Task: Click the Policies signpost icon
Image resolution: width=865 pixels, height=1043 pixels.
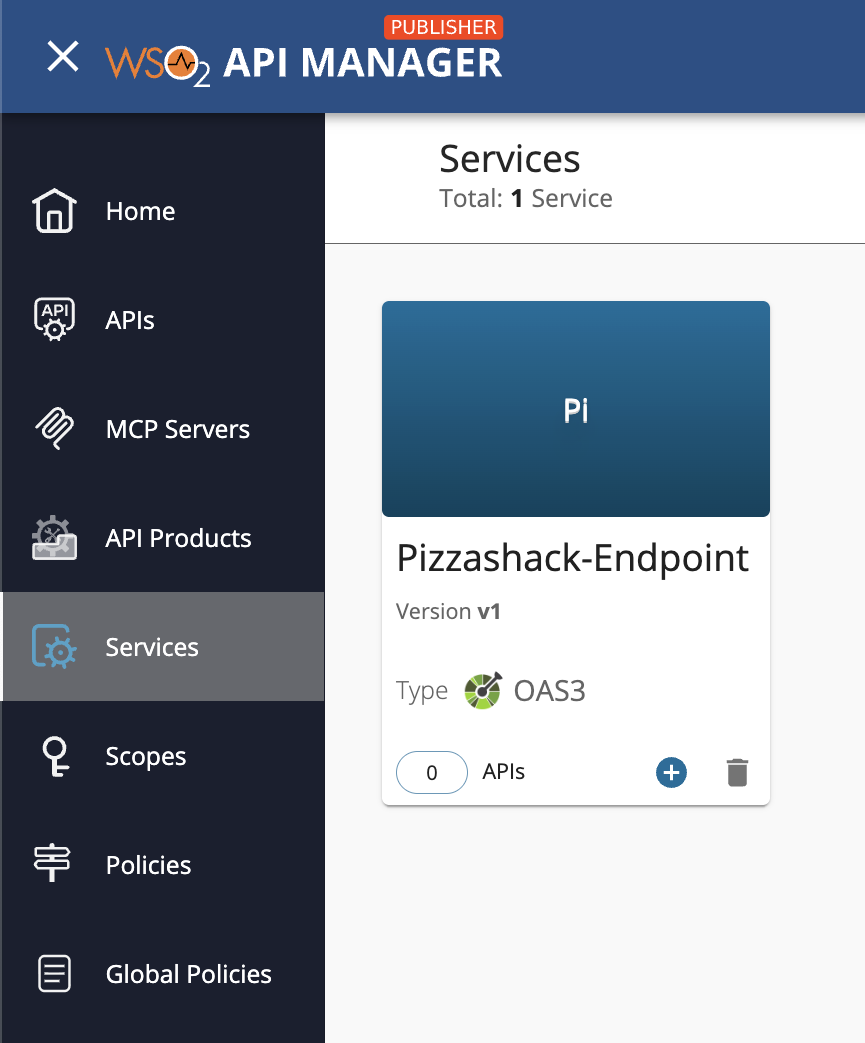Action: tap(54, 865)
